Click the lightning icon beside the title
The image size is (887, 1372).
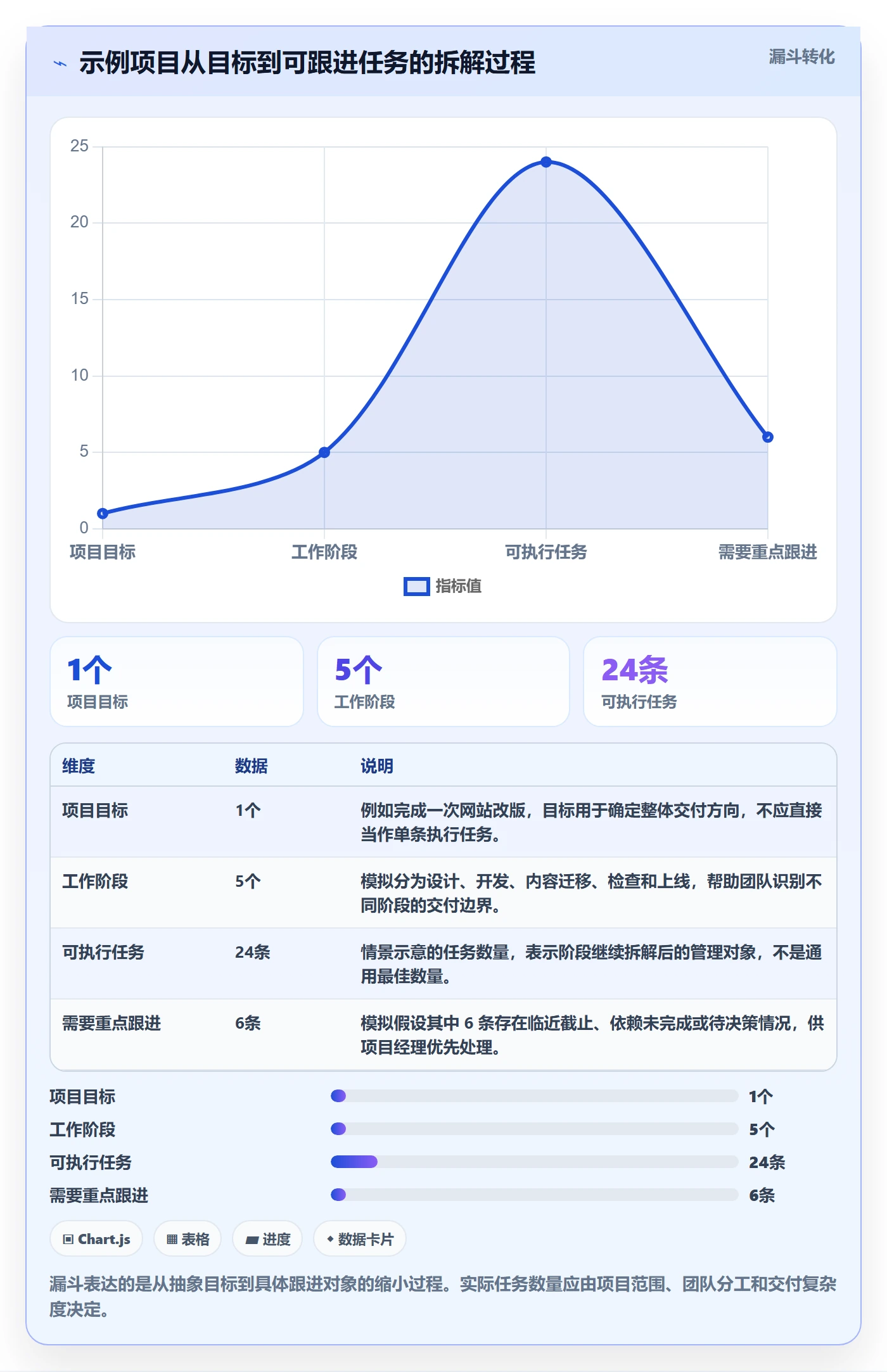pyautogui.click(x=60, y=63)
